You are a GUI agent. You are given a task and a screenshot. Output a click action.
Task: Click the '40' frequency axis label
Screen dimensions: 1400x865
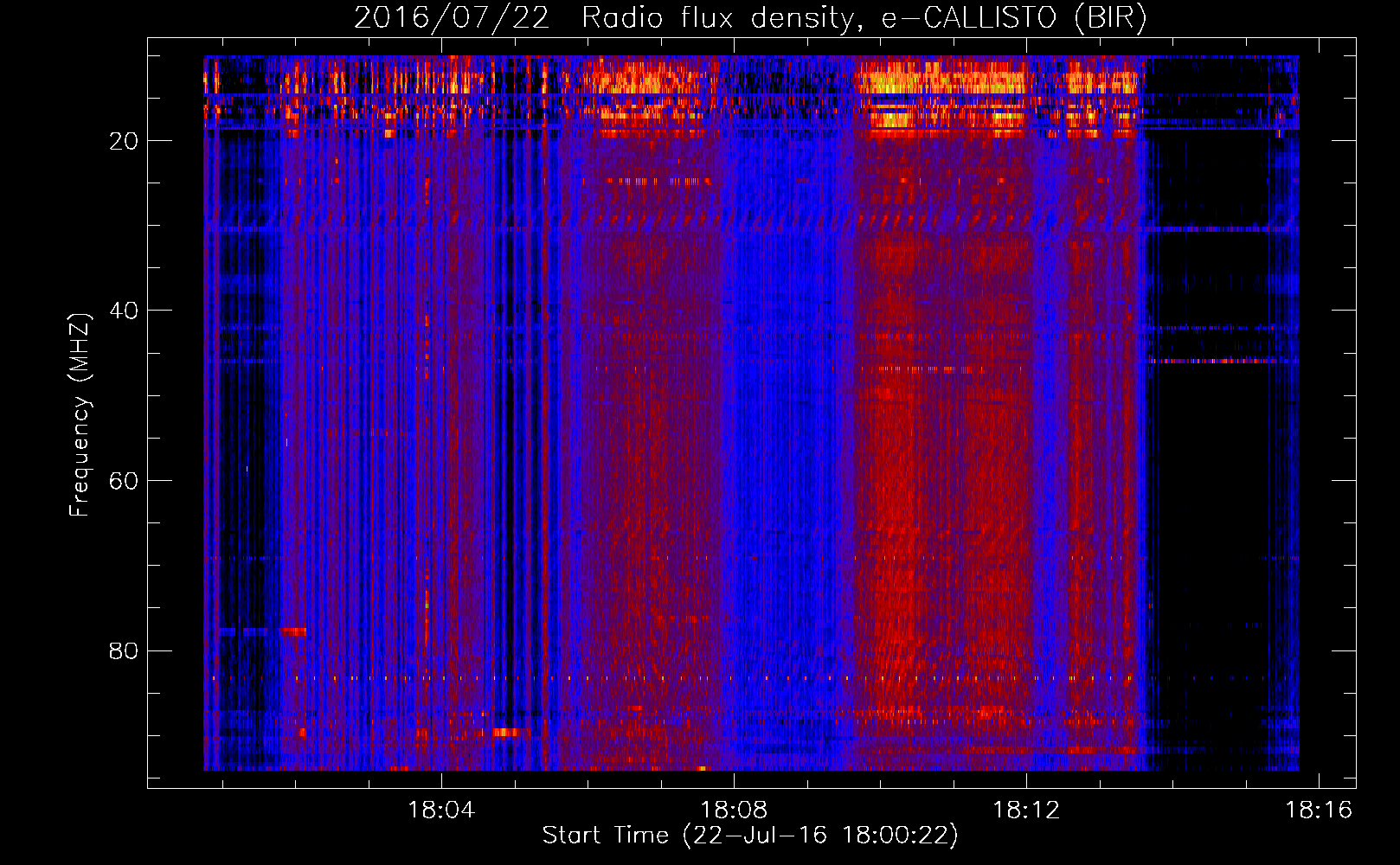[124, 311]
